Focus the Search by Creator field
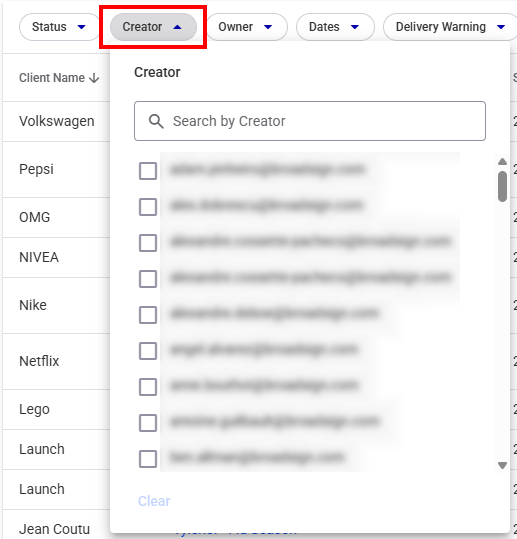 (310, 121)
